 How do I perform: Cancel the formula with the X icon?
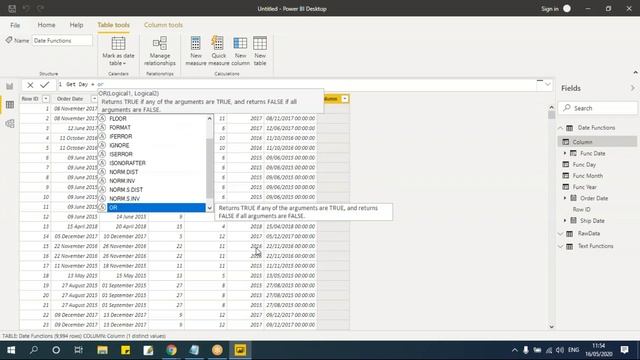click(x=30, y=85)
